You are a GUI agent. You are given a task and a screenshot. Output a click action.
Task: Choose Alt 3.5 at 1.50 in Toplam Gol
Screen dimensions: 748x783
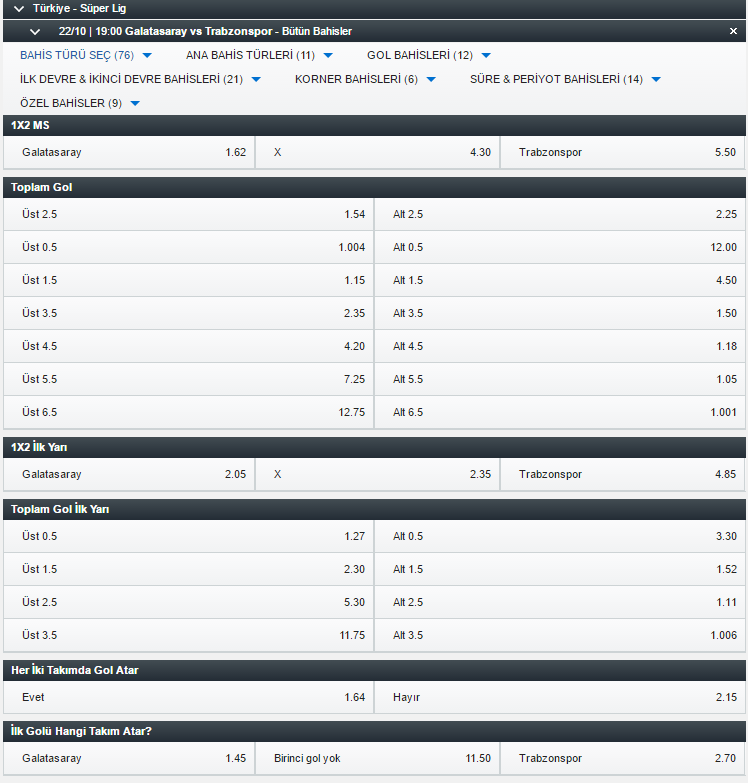560,313
